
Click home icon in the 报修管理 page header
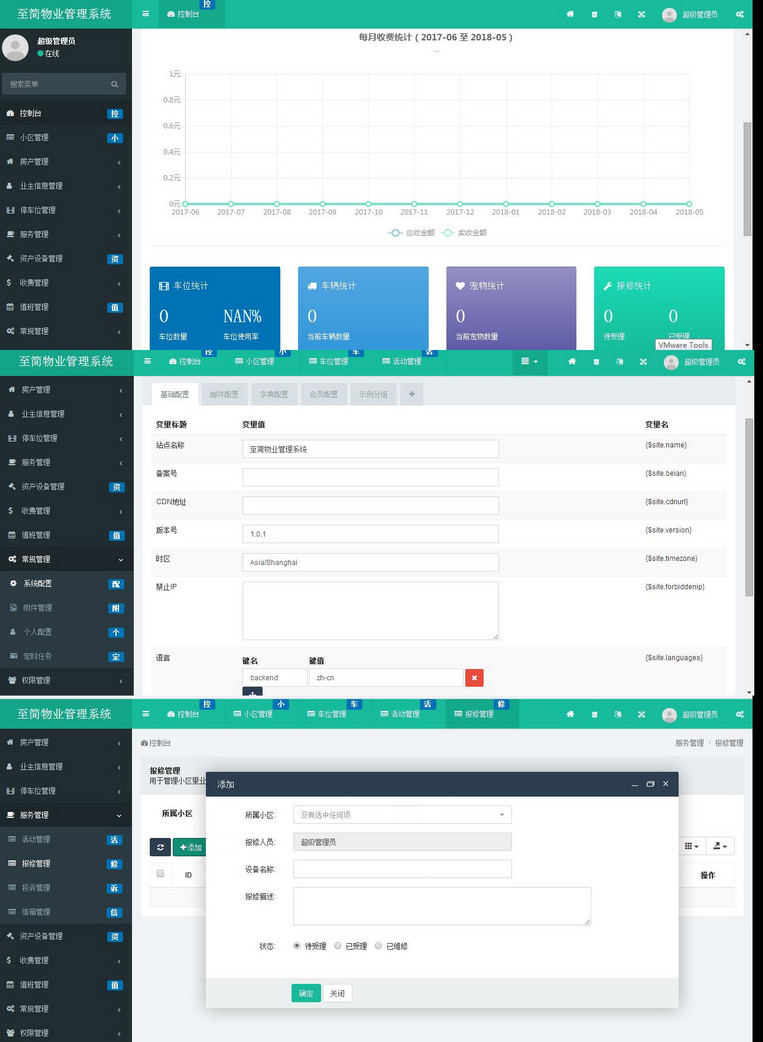click(570, 714)
